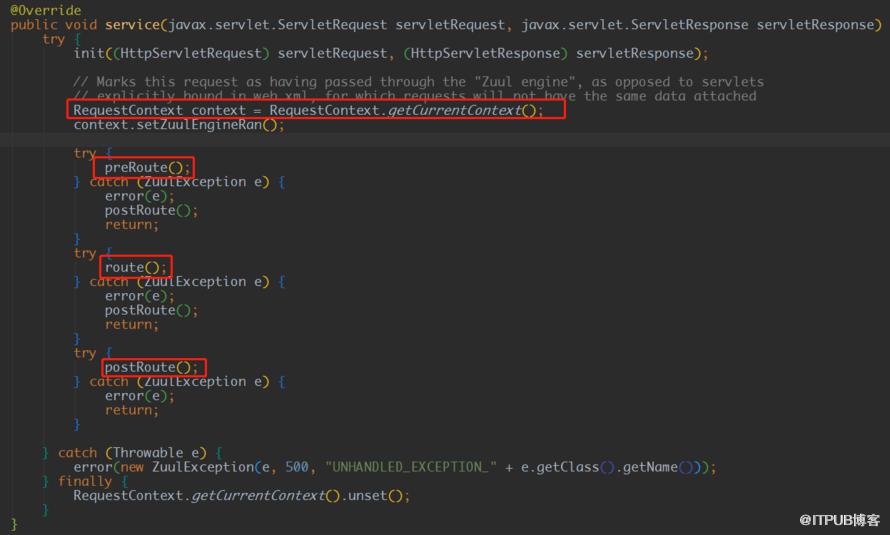Click the finally keyword
890x535 pixels.
coord(85,481)
